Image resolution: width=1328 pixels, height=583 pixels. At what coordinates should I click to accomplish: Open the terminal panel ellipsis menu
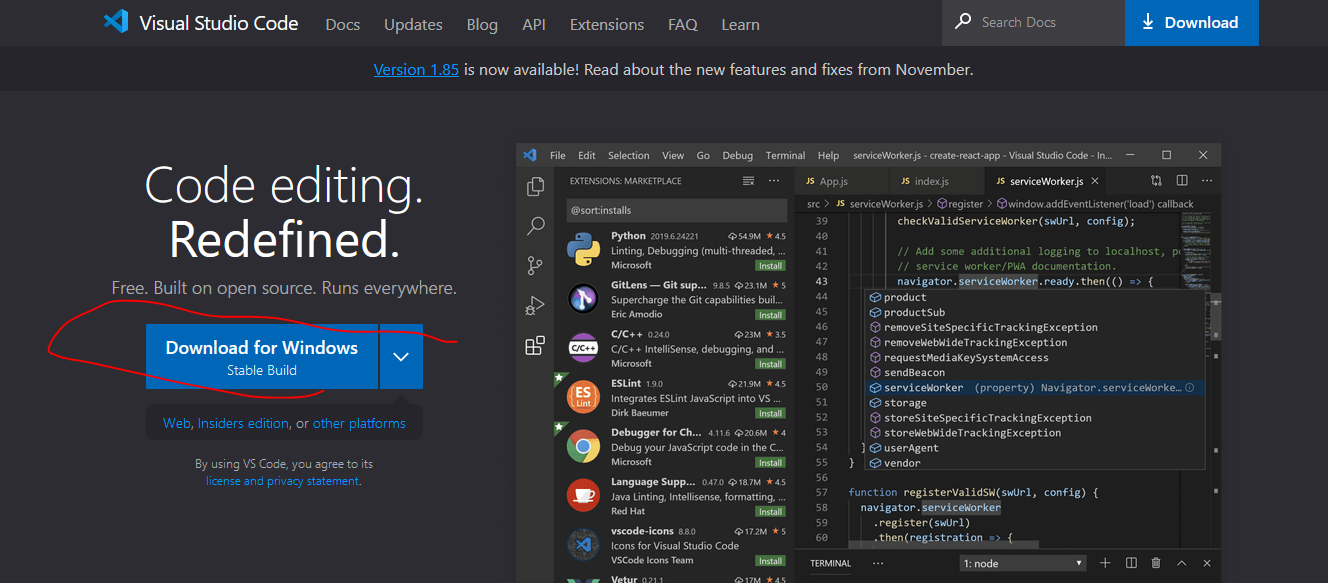(x=878, y=563)
